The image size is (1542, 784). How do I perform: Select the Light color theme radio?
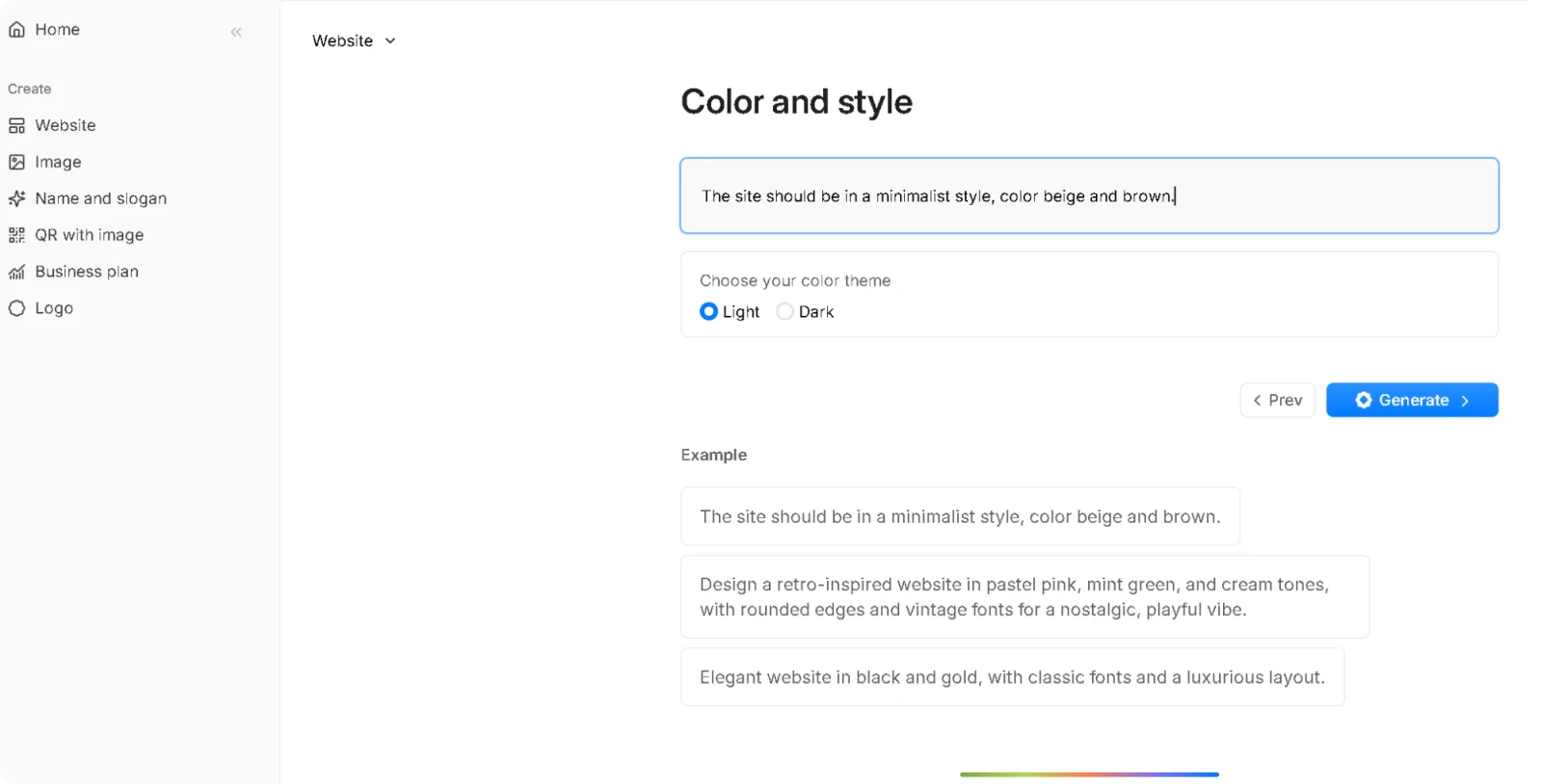pos(708,311)
